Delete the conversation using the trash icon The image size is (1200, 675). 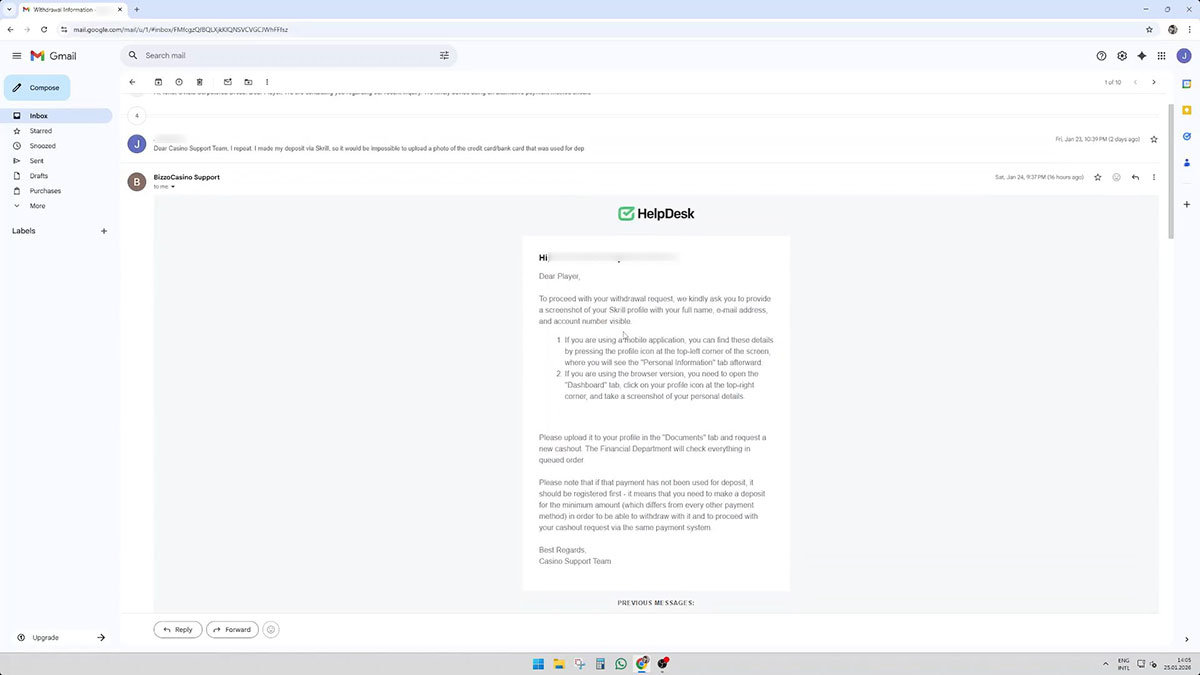pos(200,82)
